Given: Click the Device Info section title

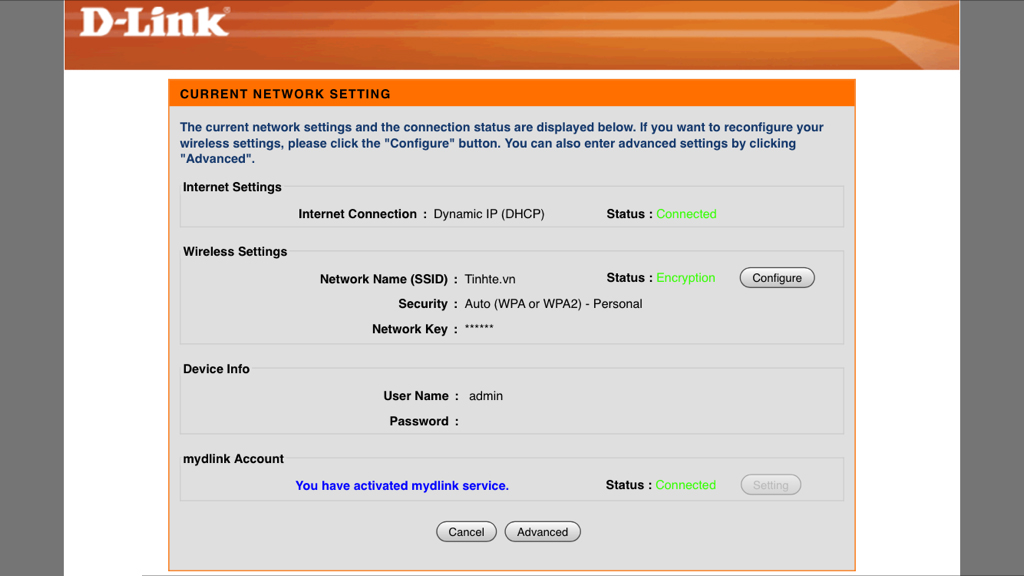Looking at the screenshot, I should (216, 369).
